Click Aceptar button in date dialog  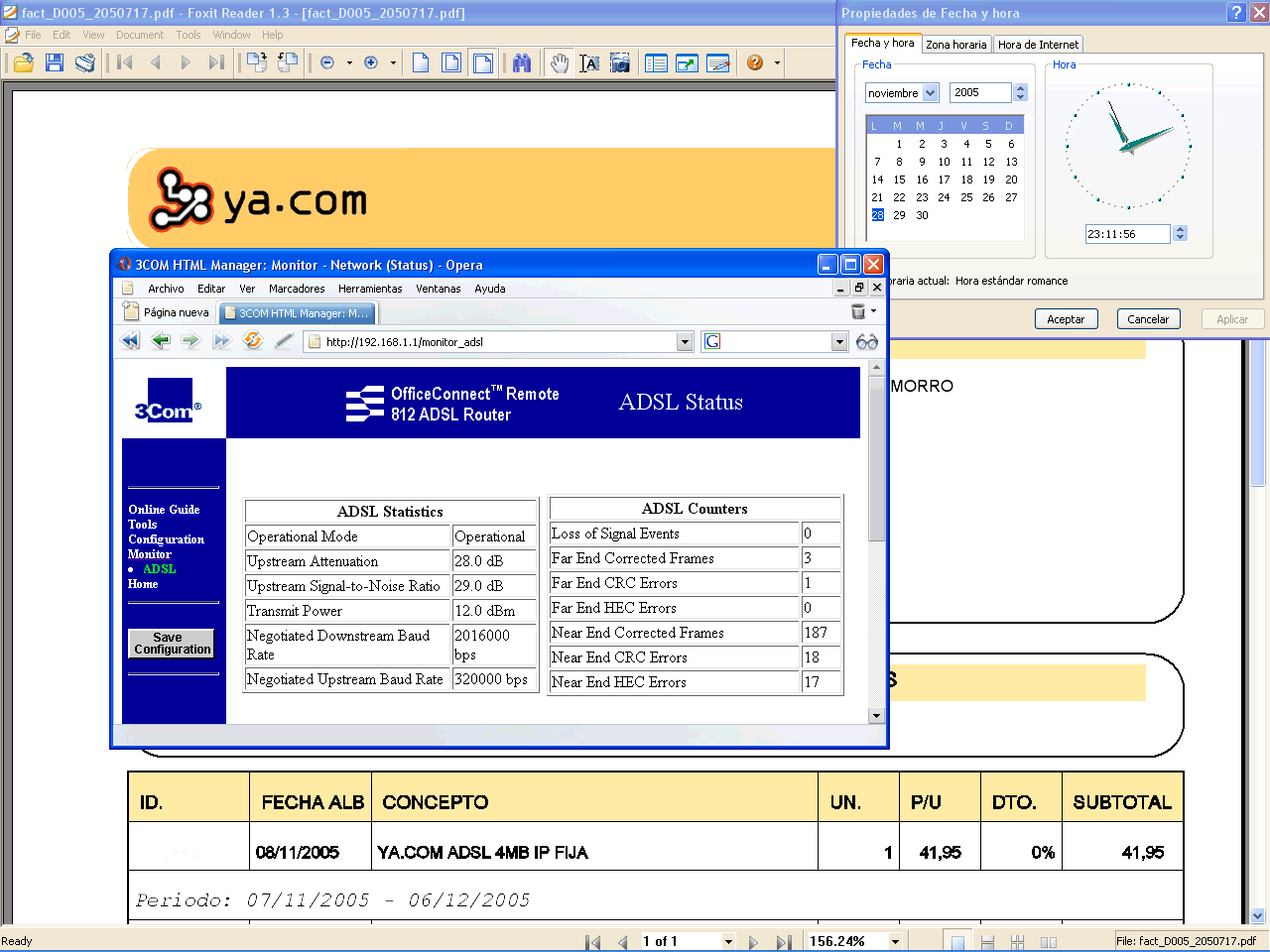click(x=1066, y=319)
